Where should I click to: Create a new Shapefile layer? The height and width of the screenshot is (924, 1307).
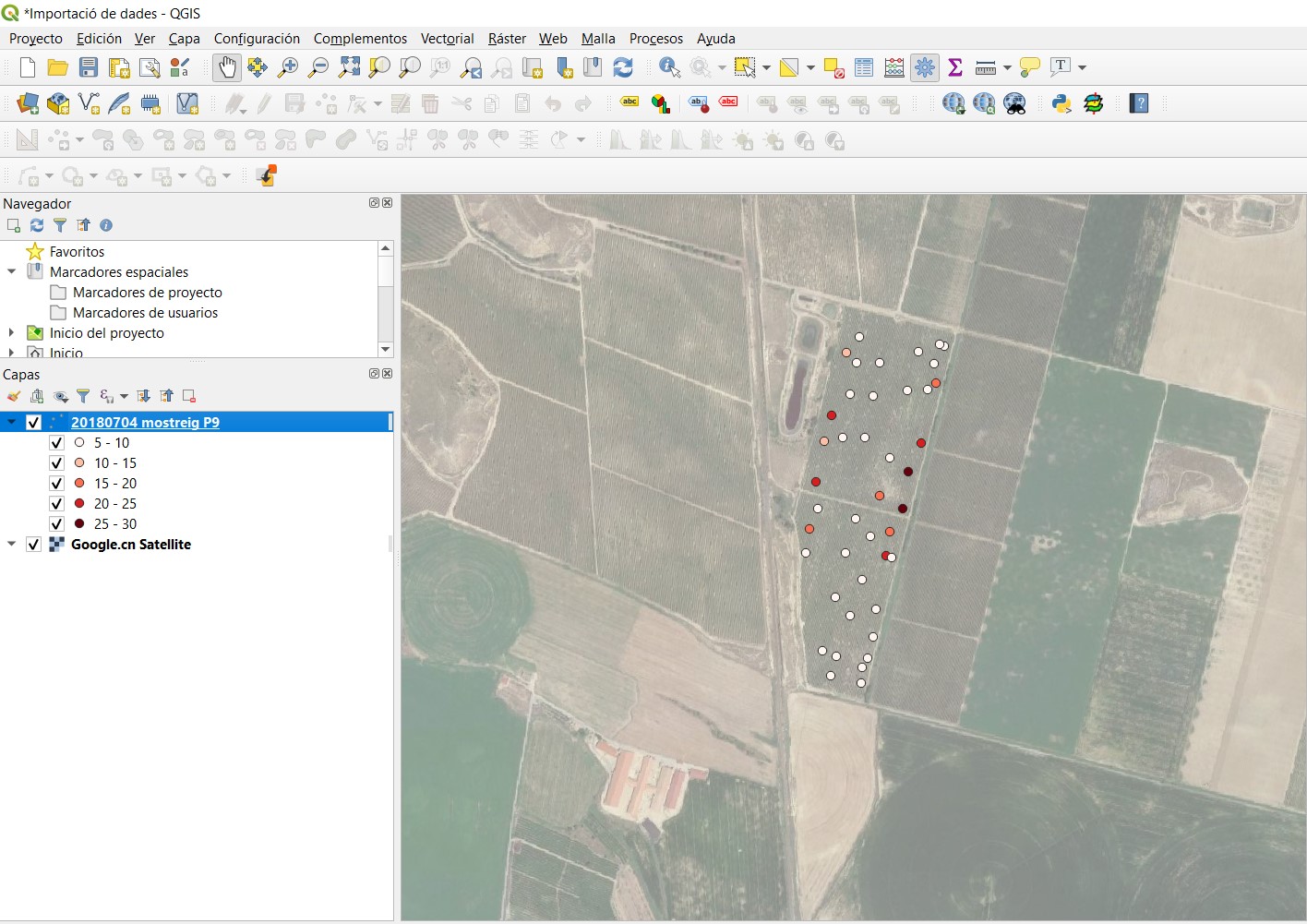pyautogui.click(x=89, y=103)
